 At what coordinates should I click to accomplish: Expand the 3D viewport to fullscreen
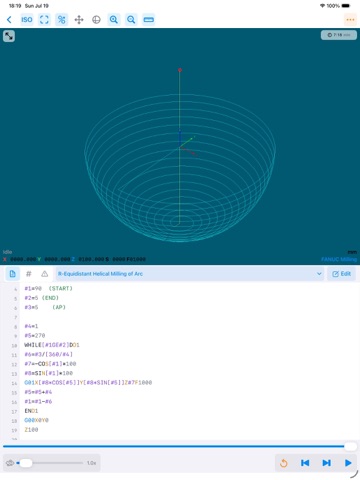click(9, 36)
